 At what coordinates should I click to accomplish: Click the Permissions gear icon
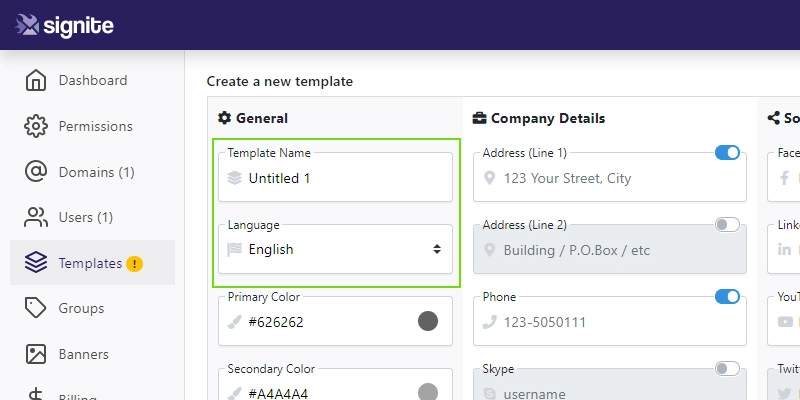point(36,126)
